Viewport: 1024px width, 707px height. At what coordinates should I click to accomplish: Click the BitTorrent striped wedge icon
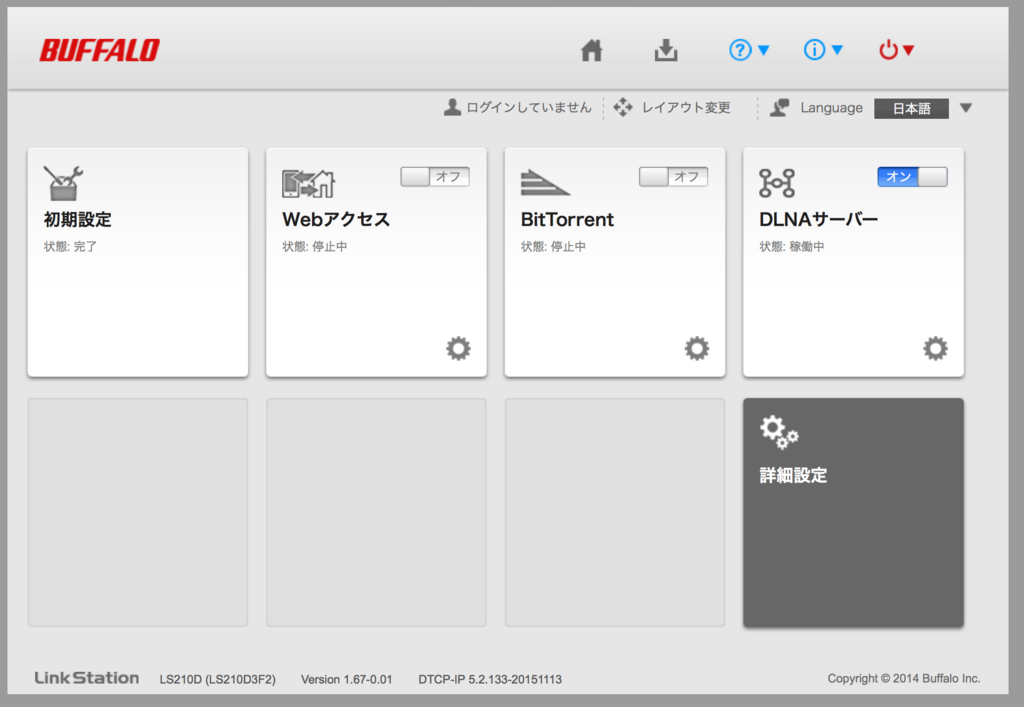(x=545, y=183)
